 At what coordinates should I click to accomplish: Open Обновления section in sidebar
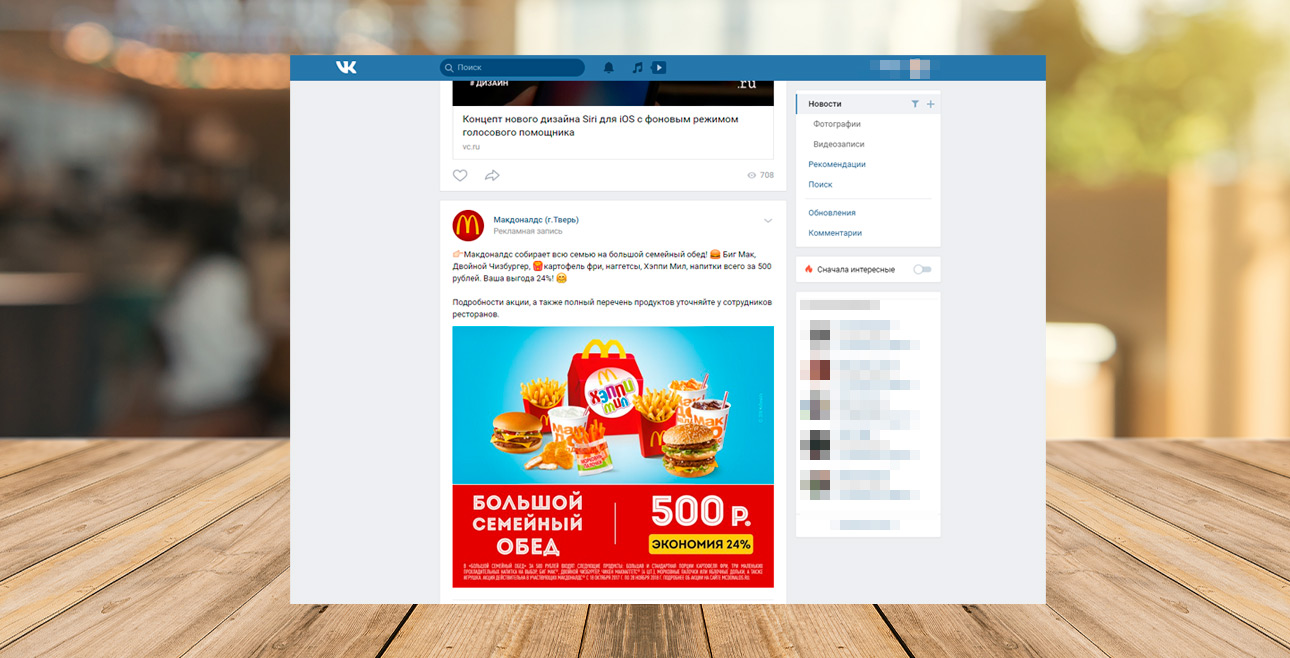[832, 213]
